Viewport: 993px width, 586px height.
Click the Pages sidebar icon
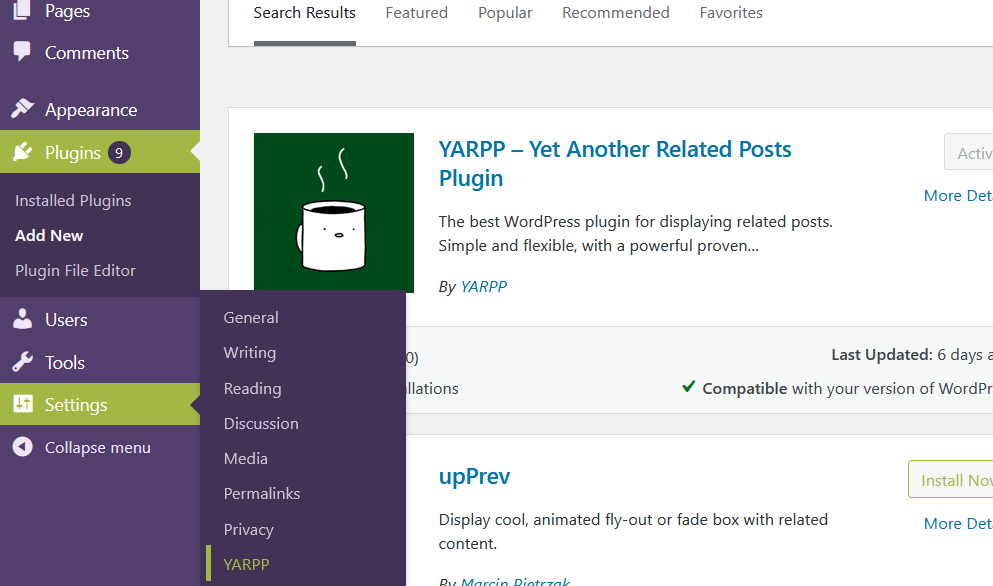pos(22,12)
